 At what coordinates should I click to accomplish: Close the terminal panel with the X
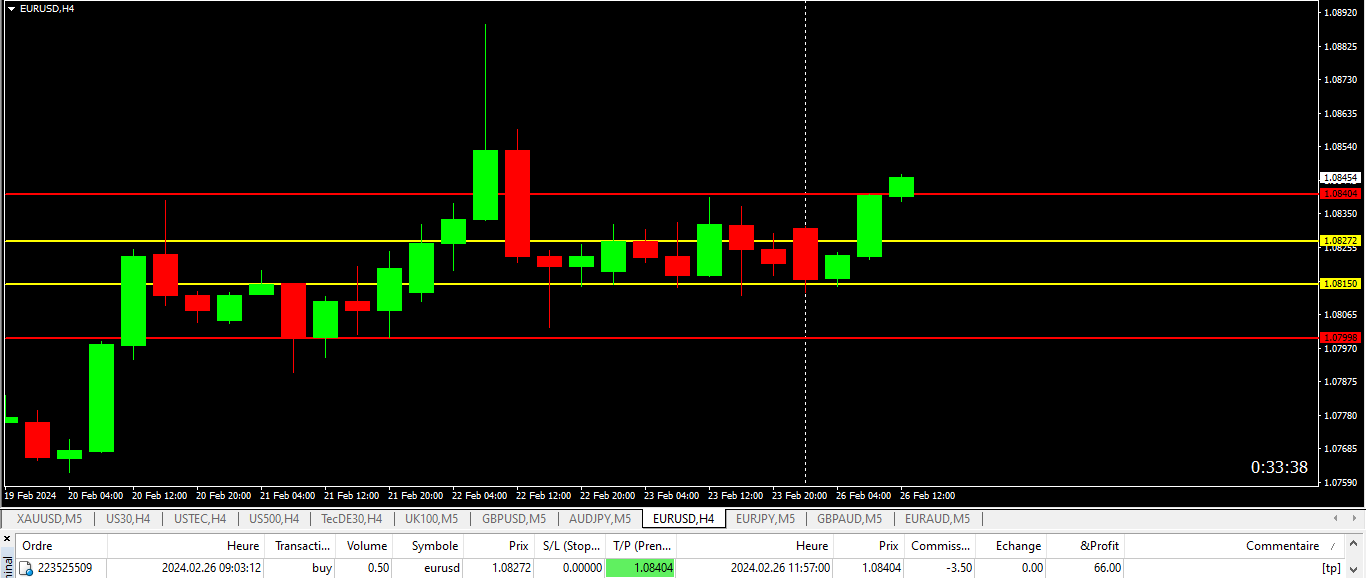[x=7, y=539]
